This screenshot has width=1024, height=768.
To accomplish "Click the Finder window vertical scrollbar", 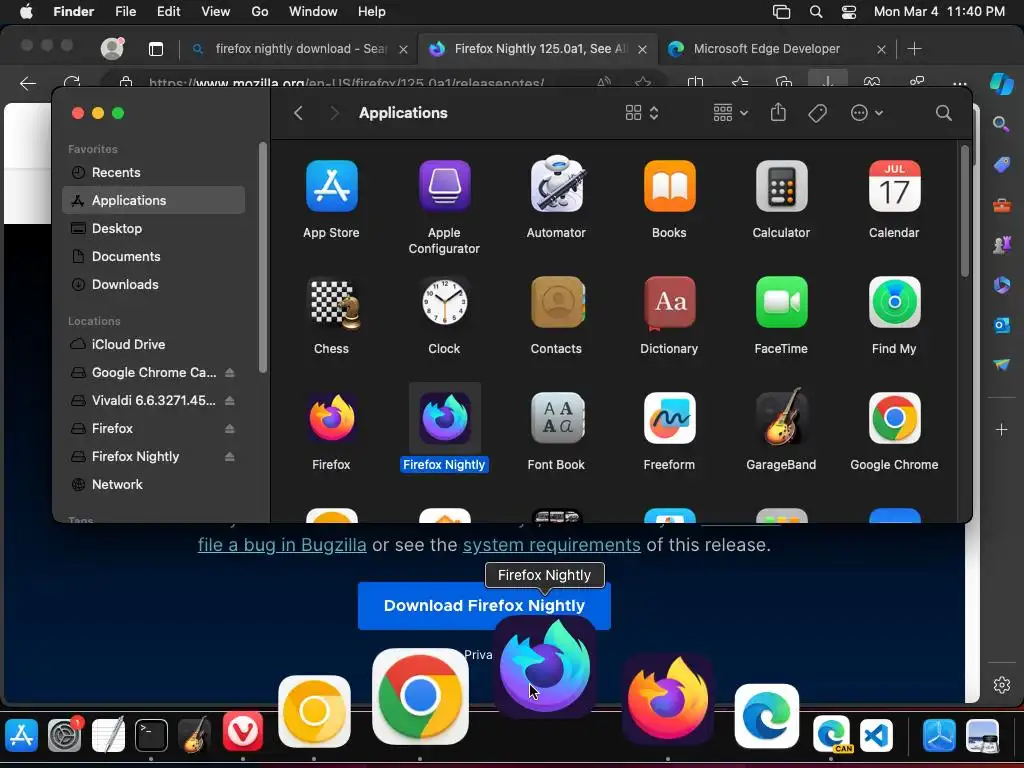I will pyautogui.click(x=965, y=210).
